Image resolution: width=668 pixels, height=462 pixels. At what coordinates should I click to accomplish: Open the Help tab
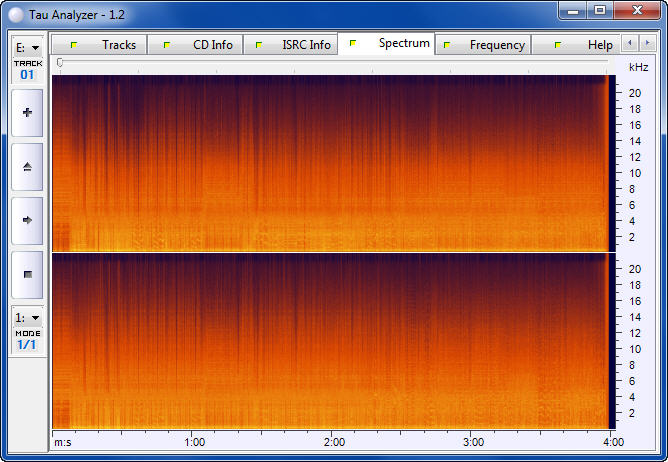tap(587, 45)
